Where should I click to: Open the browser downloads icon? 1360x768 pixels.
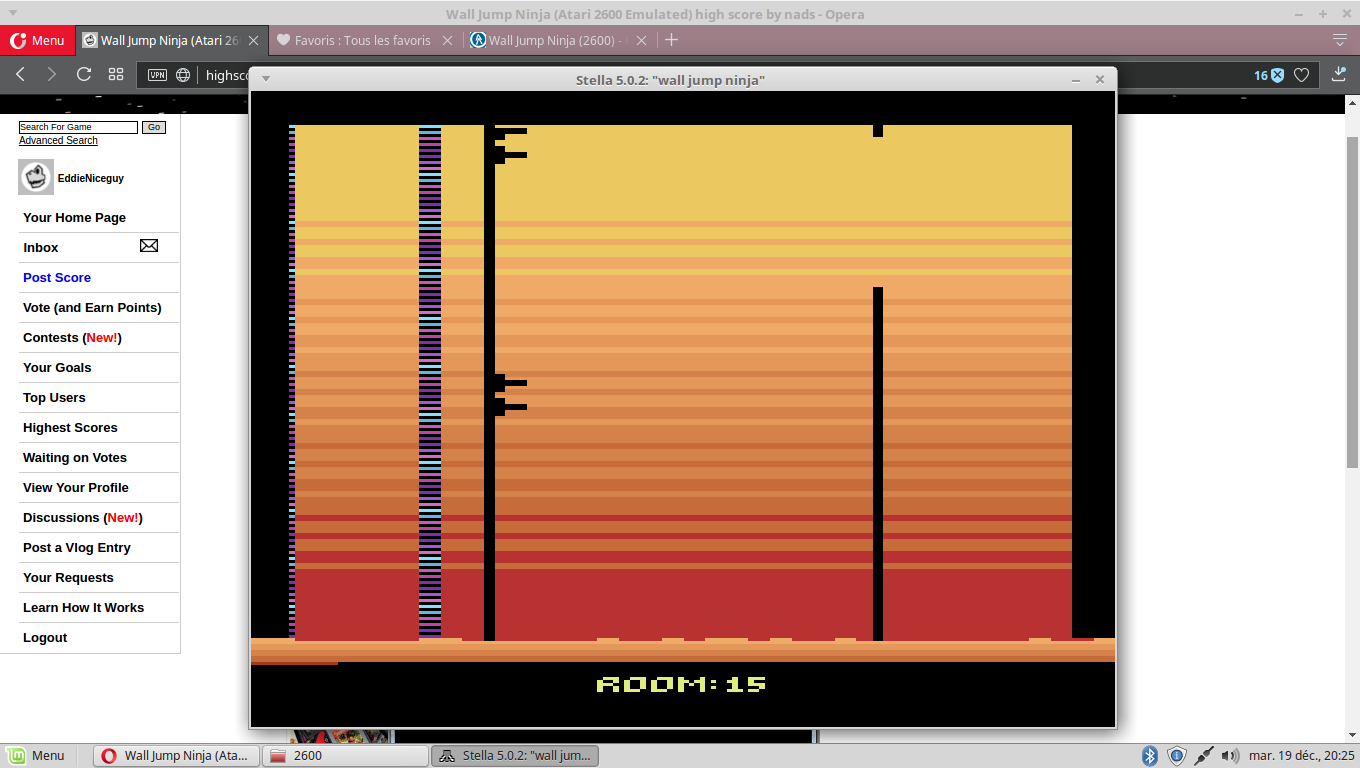pyautogui.click(x=1340, y=74)
